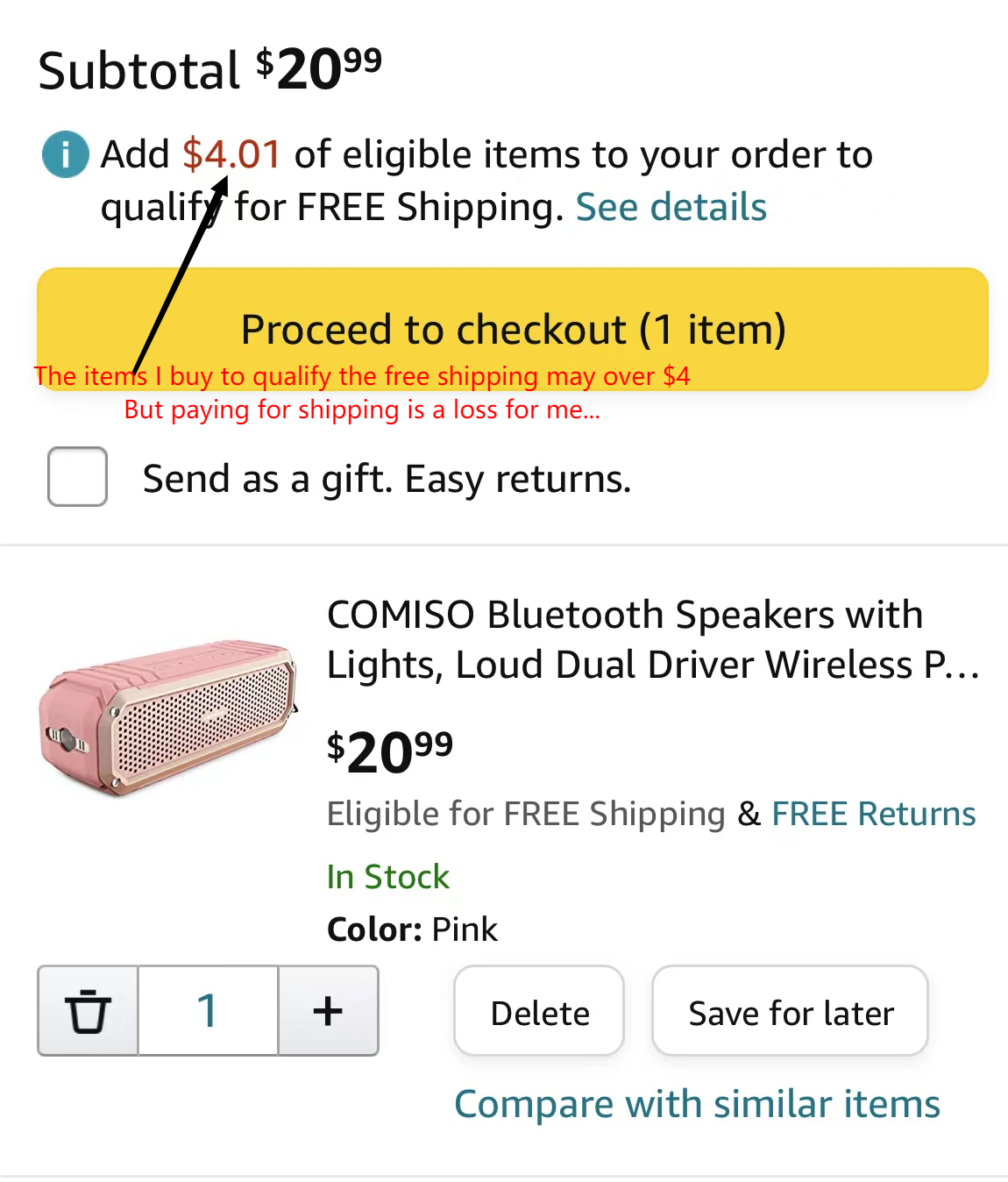Click the Eligible for FREE Shipping text

[526, 814]
